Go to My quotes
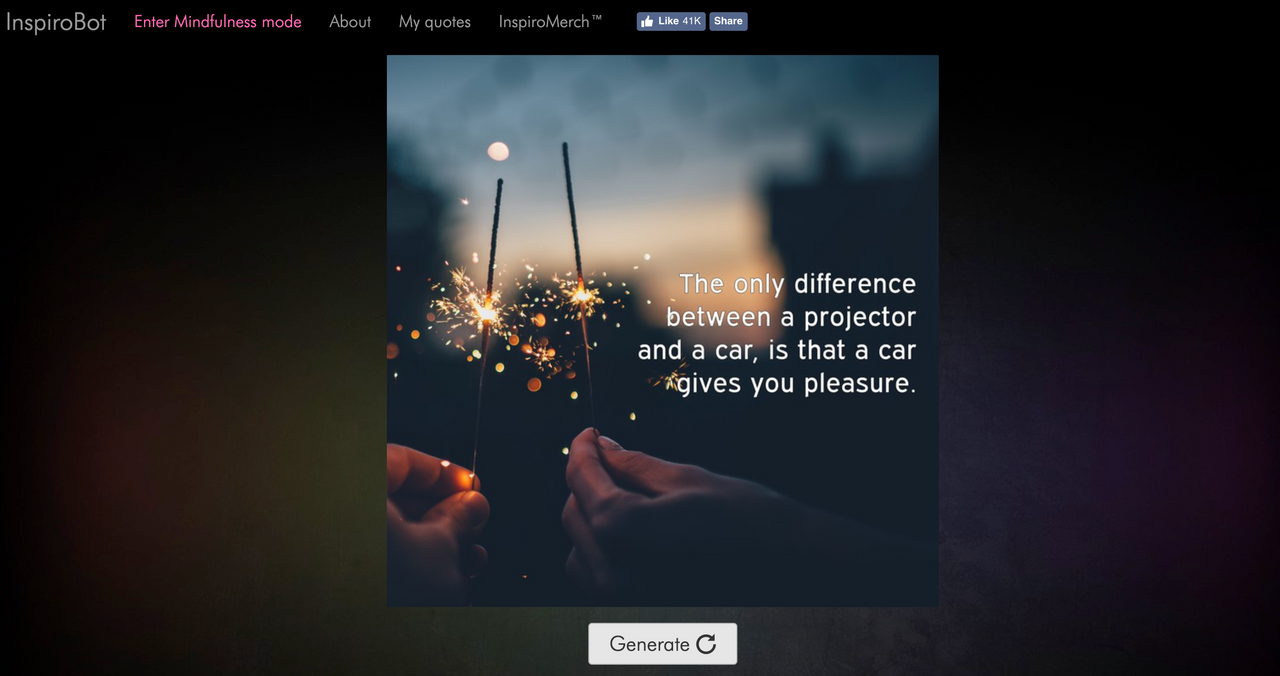This screenshot has height=676, width=1280. [435, 22]
